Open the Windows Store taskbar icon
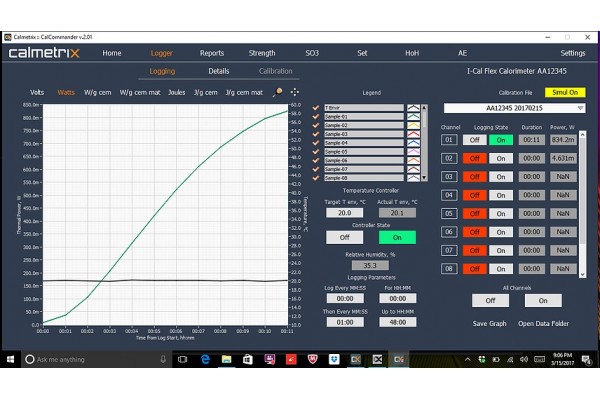 [x=248, y=359]
